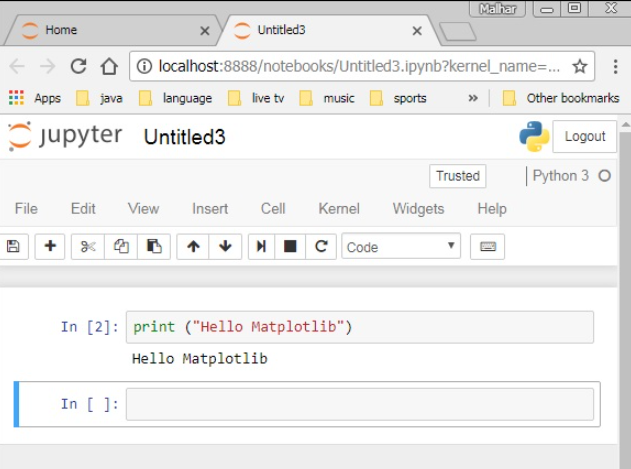The width and height of the screenshot is (631, 469).
Task: Open the sports bookmarks folder
Action: [398, 98]
